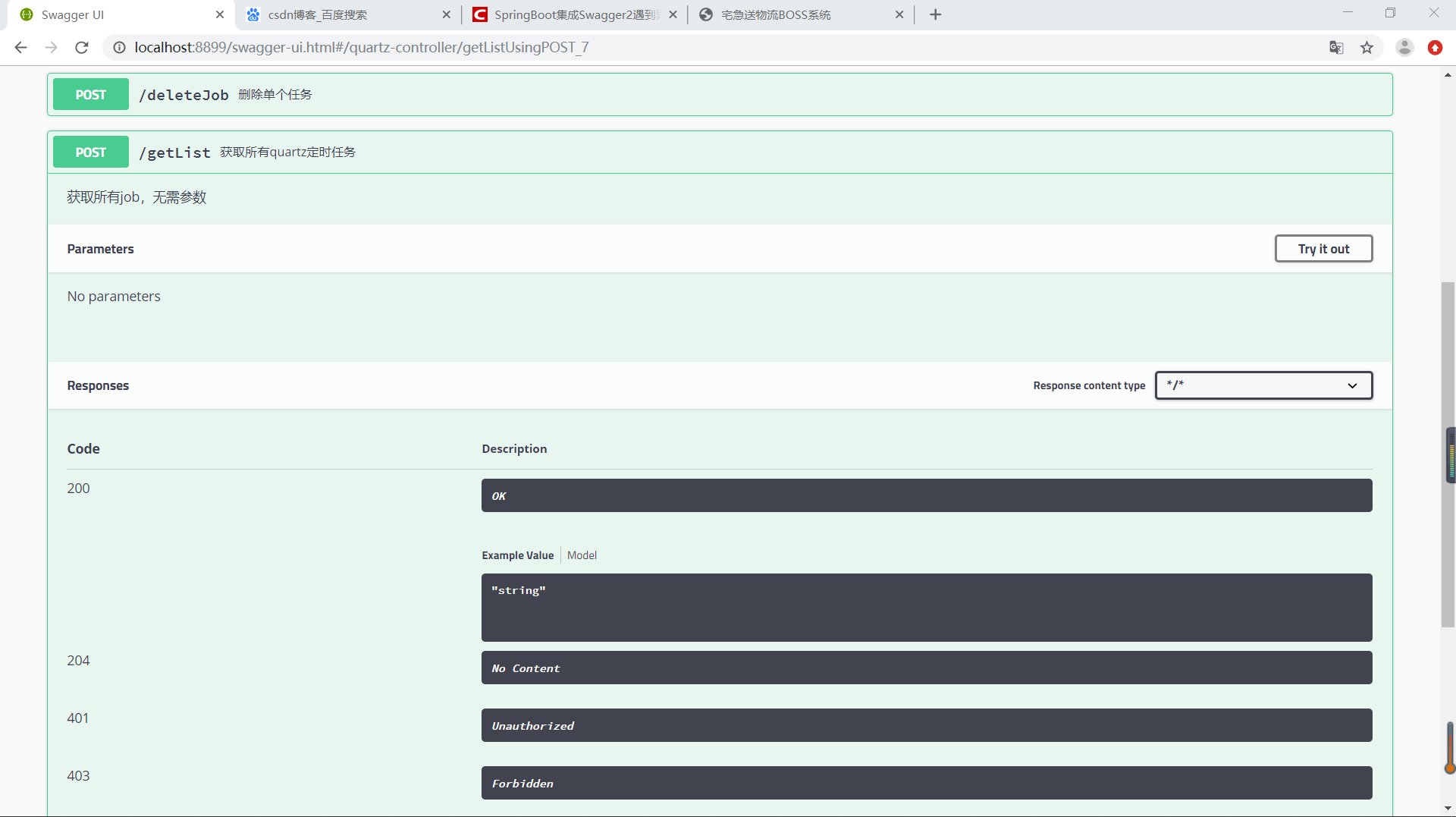The image size is (1456, 817).
Task: View site information icon in address bar
Action: pos(119,47)
